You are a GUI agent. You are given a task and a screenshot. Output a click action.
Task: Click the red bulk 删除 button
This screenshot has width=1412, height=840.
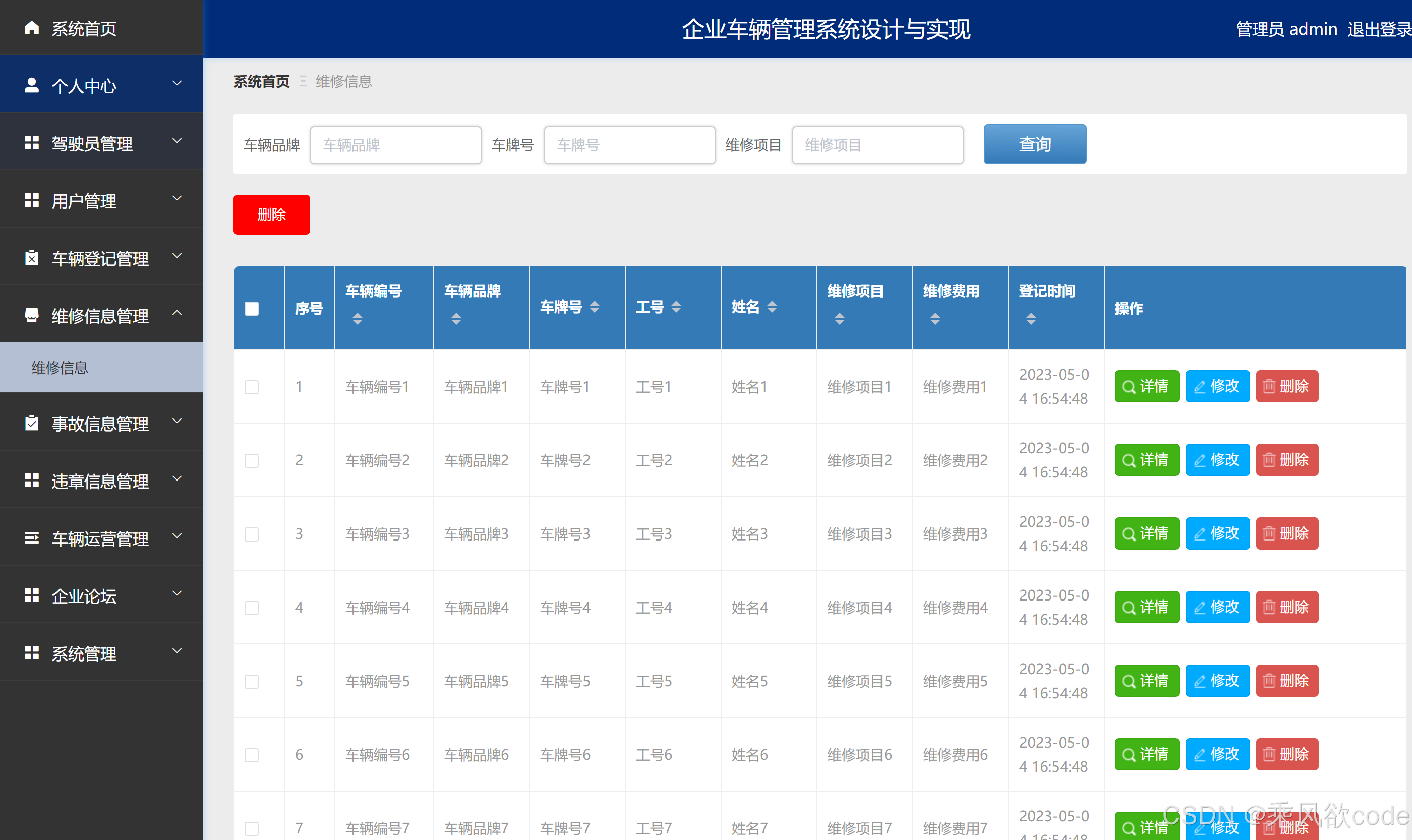click(271, 214)
